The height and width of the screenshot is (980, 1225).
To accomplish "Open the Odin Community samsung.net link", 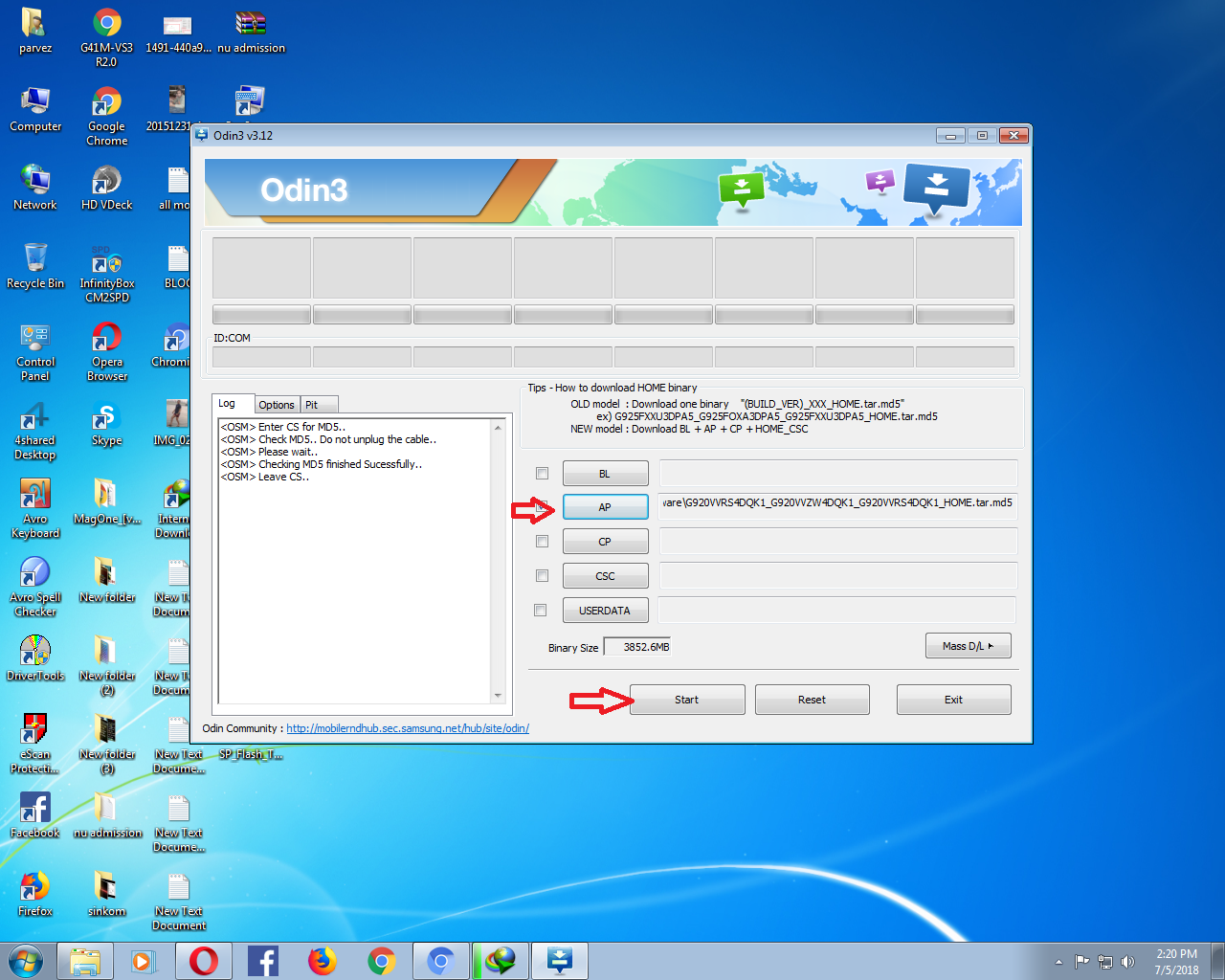I will [408, 728].
